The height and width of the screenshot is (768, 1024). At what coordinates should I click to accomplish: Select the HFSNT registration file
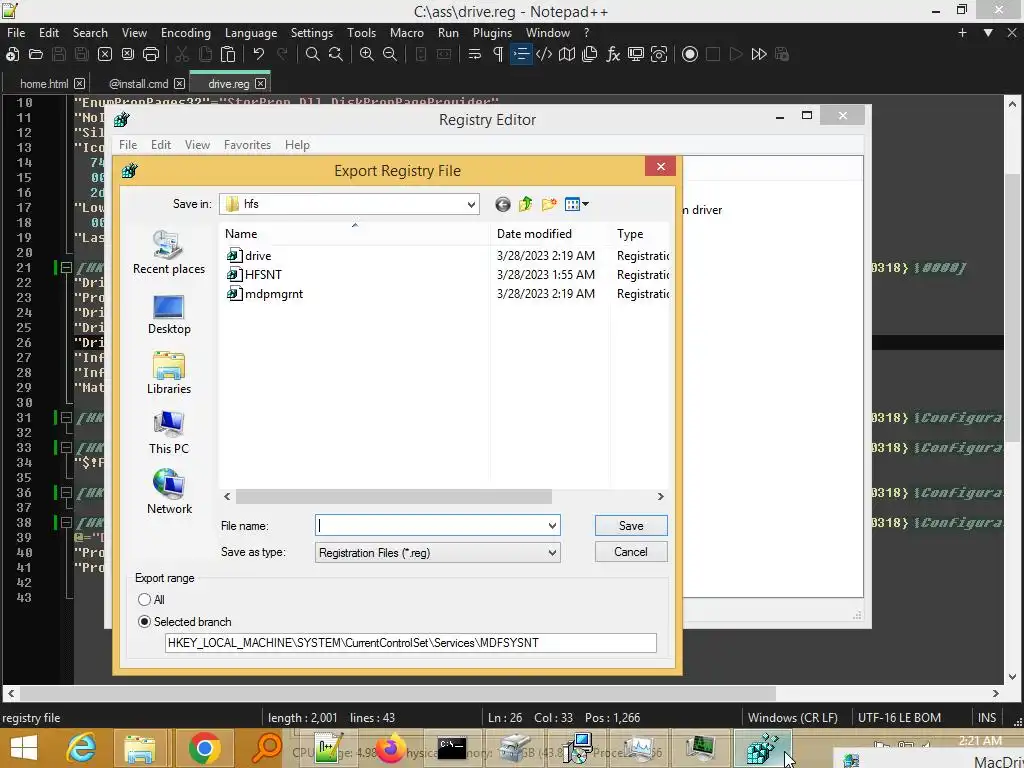click(x=255, y=275)
